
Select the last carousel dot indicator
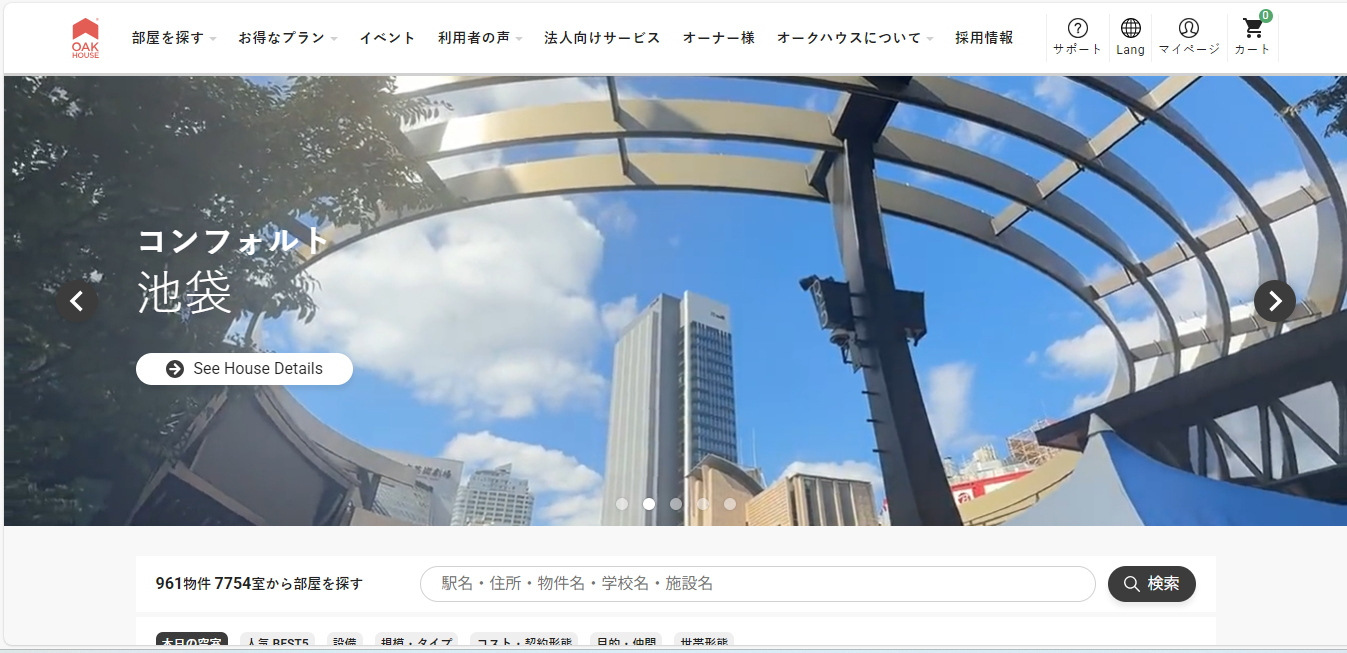[730, 504]
